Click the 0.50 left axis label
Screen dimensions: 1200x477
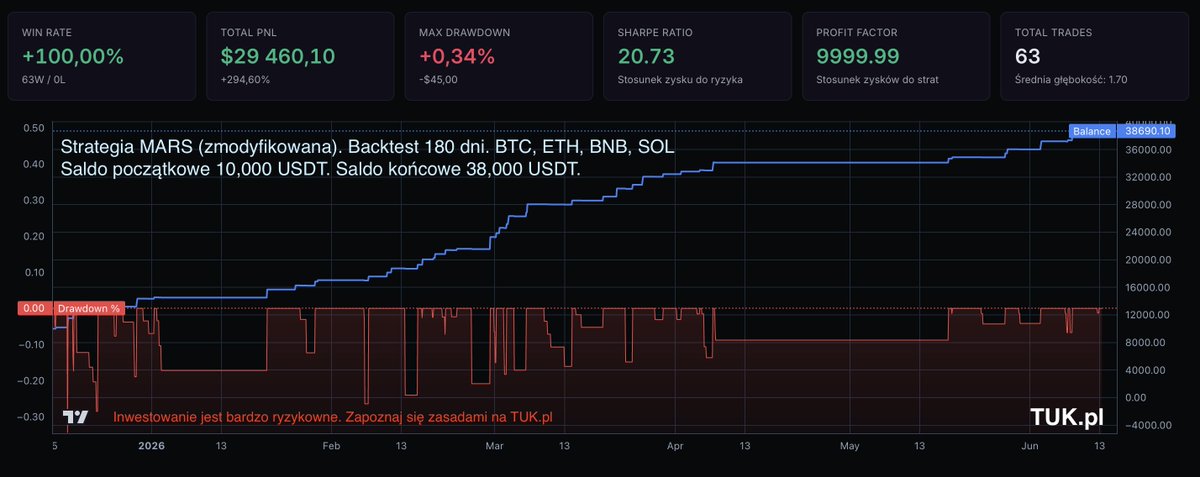[33, 128]
